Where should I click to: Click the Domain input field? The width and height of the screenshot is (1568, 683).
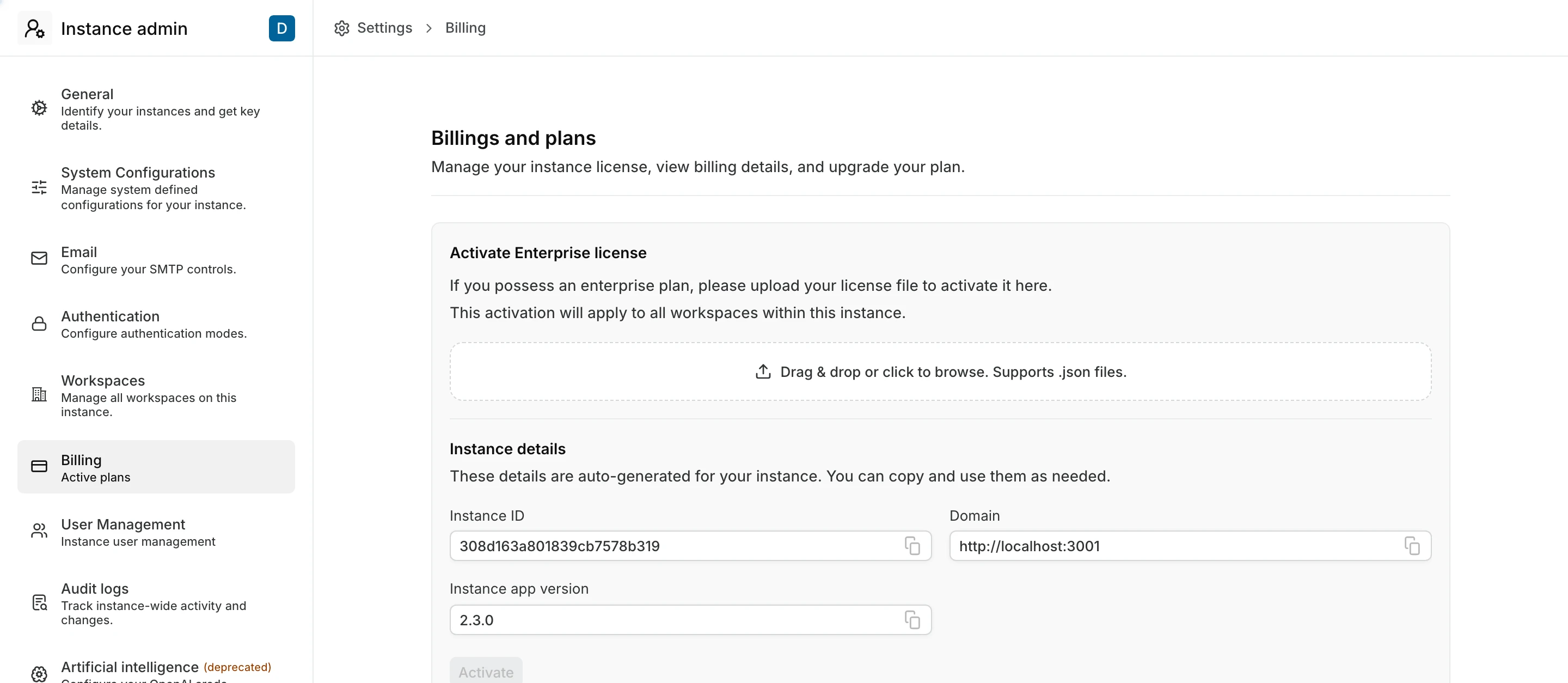click(1190, 546)
